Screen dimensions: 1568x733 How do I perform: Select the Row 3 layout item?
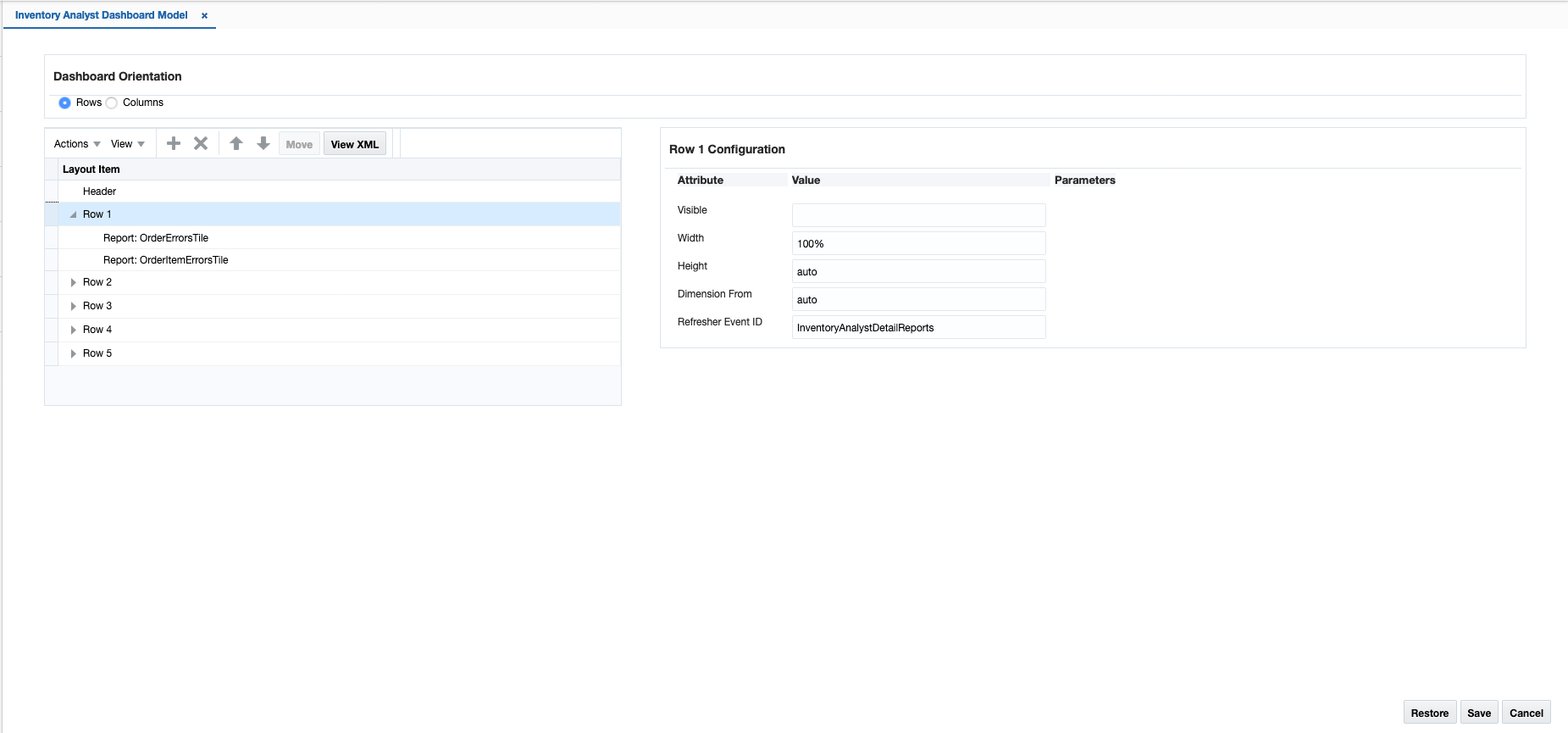339,306
